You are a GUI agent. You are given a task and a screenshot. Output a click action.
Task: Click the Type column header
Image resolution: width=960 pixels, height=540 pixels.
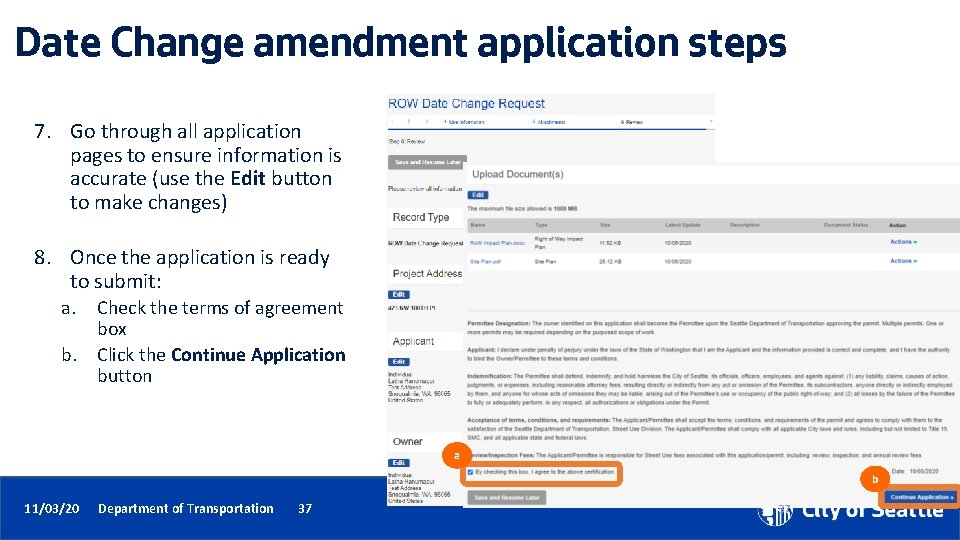pyautogui.click(x=541, y=225)
